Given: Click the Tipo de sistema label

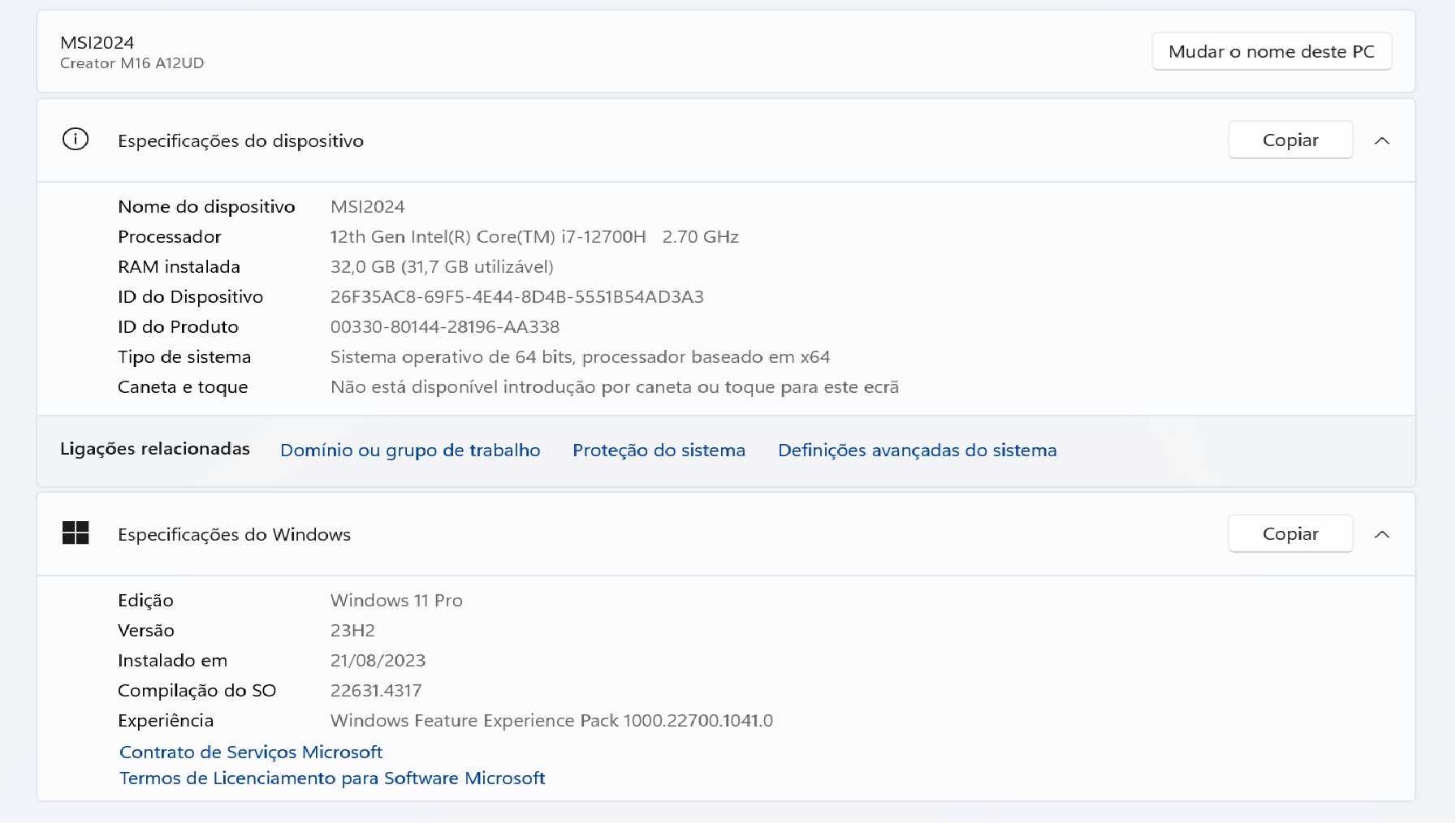Looking at the screenshot, I should (184, 357).
